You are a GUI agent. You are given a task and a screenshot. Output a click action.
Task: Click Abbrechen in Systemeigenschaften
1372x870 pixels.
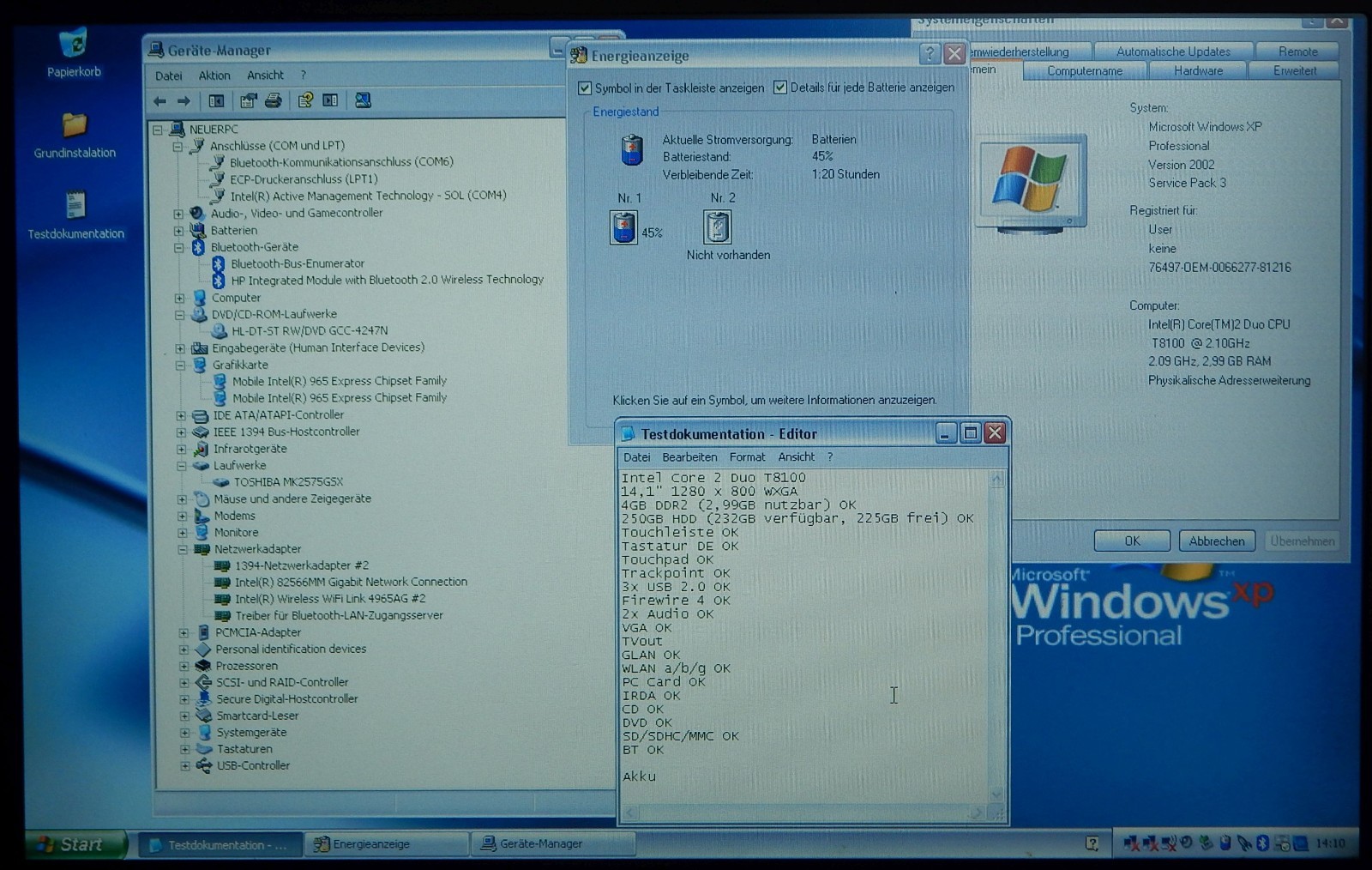(1217, 541)
